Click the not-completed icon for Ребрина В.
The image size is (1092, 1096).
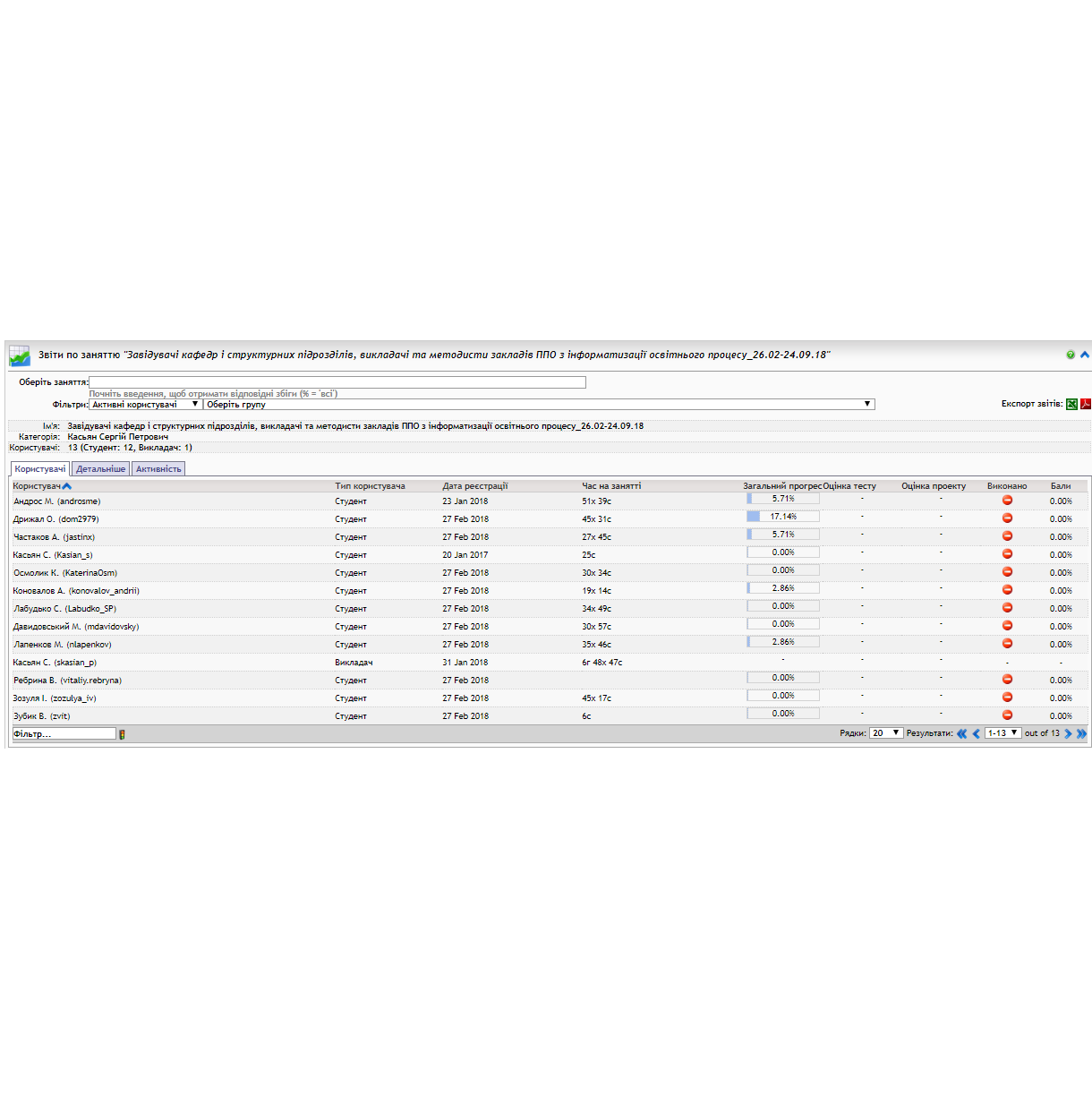(x=1007, y=680)
